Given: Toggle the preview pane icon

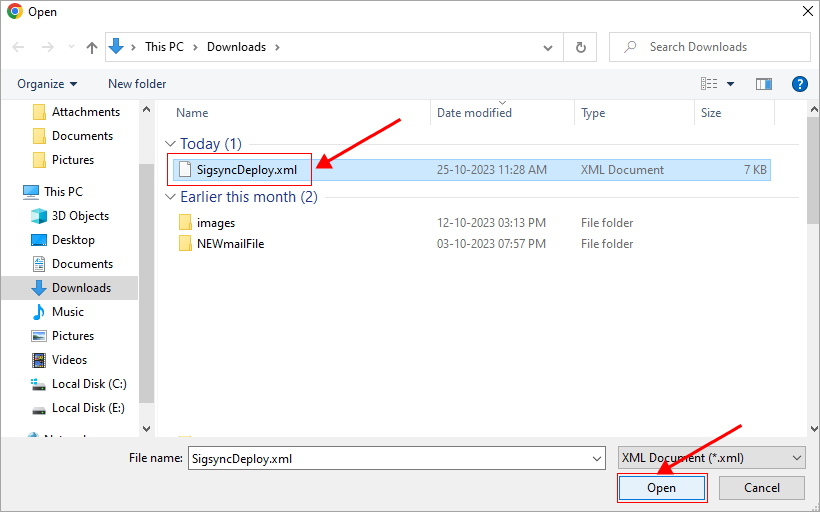Looking at the screenshot, I should coord(764,84).
